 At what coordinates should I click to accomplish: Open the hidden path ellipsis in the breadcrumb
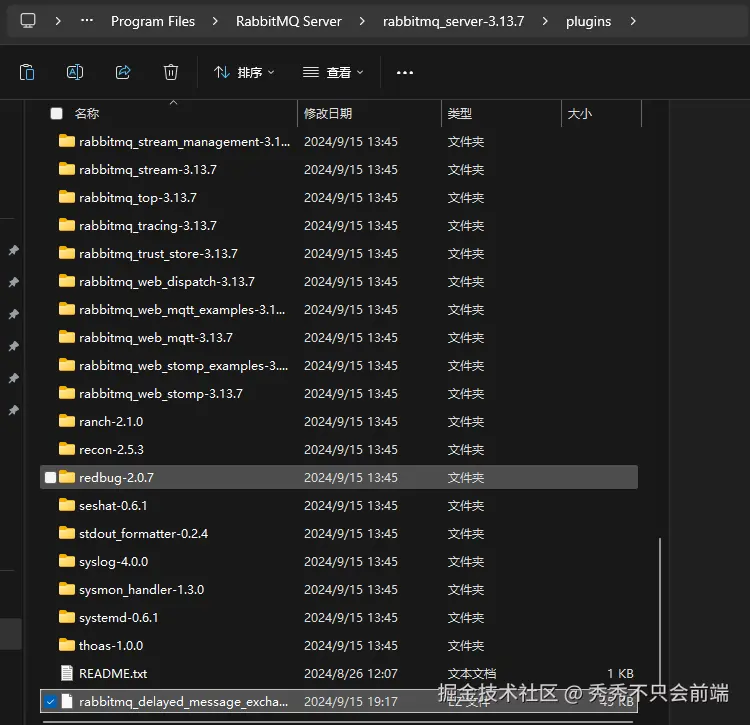tap(87, 21)
